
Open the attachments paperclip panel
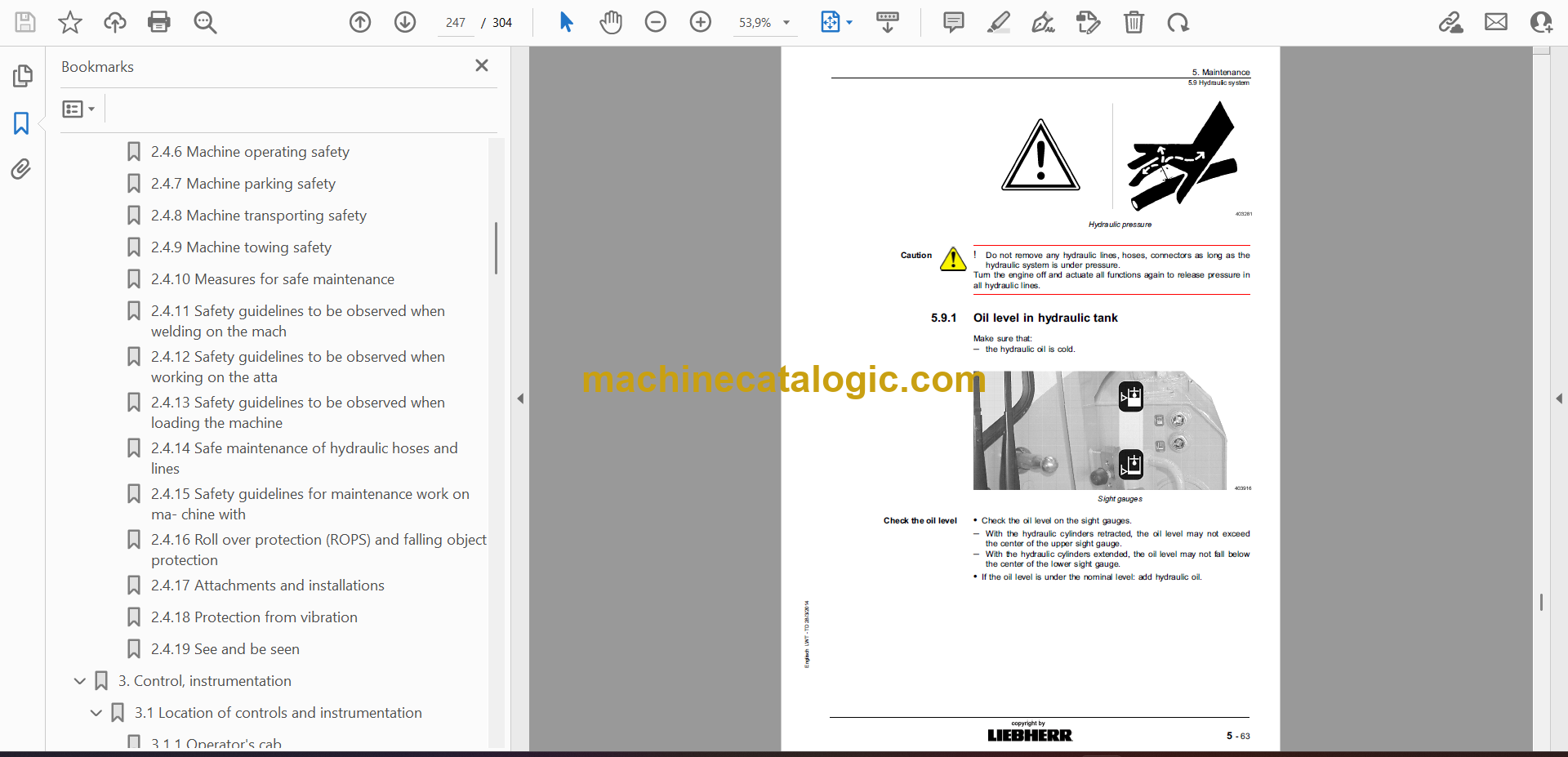click(x=21, y=169)
